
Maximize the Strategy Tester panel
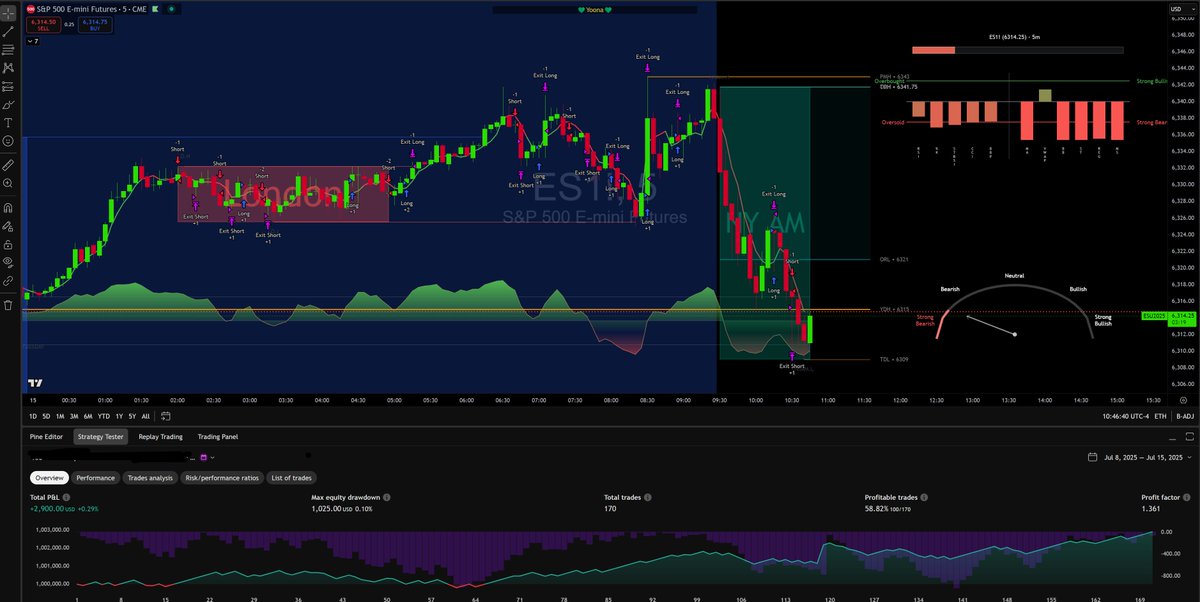point(1188,437)
